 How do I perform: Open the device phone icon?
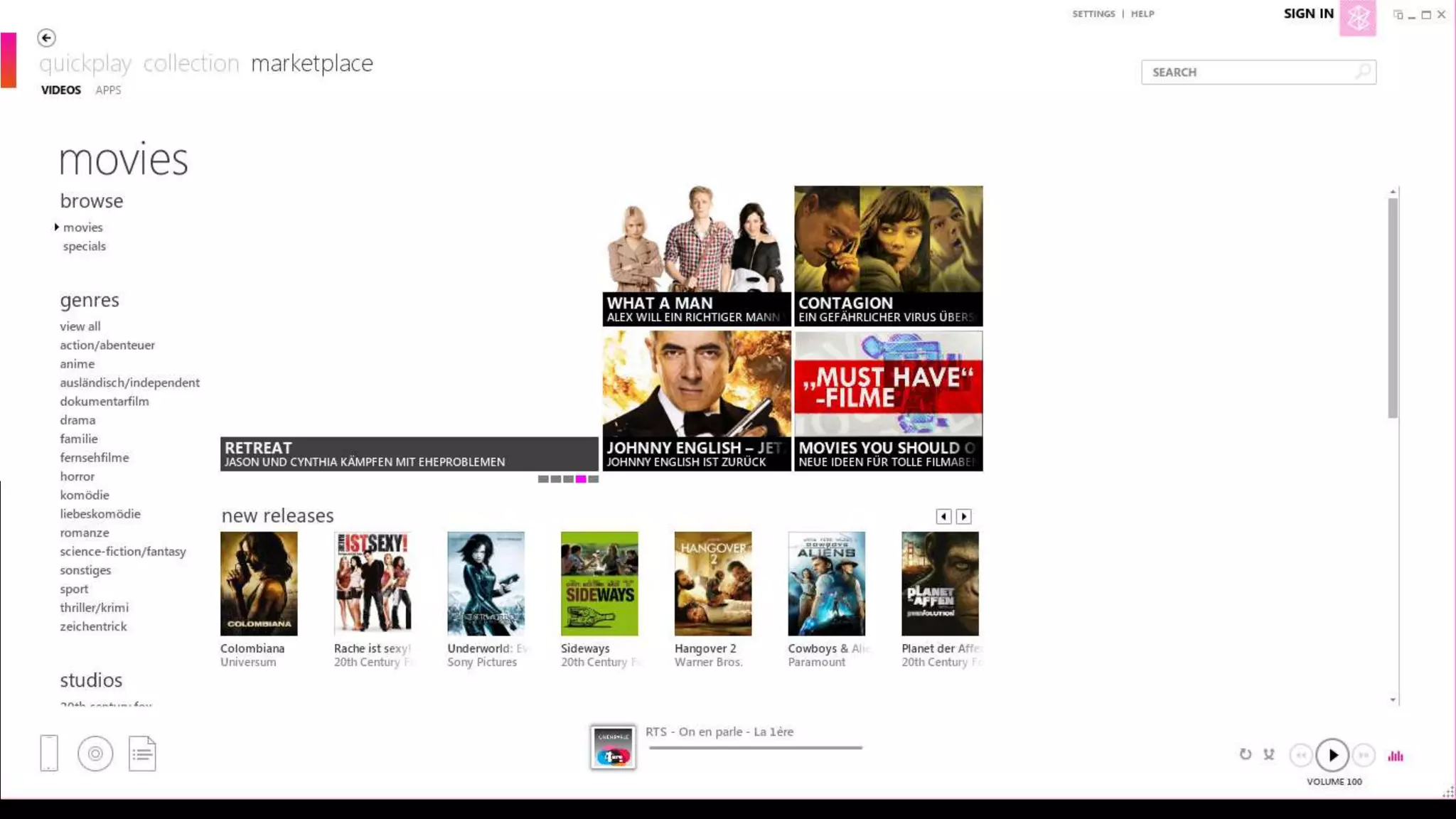(x=49, y=753)
